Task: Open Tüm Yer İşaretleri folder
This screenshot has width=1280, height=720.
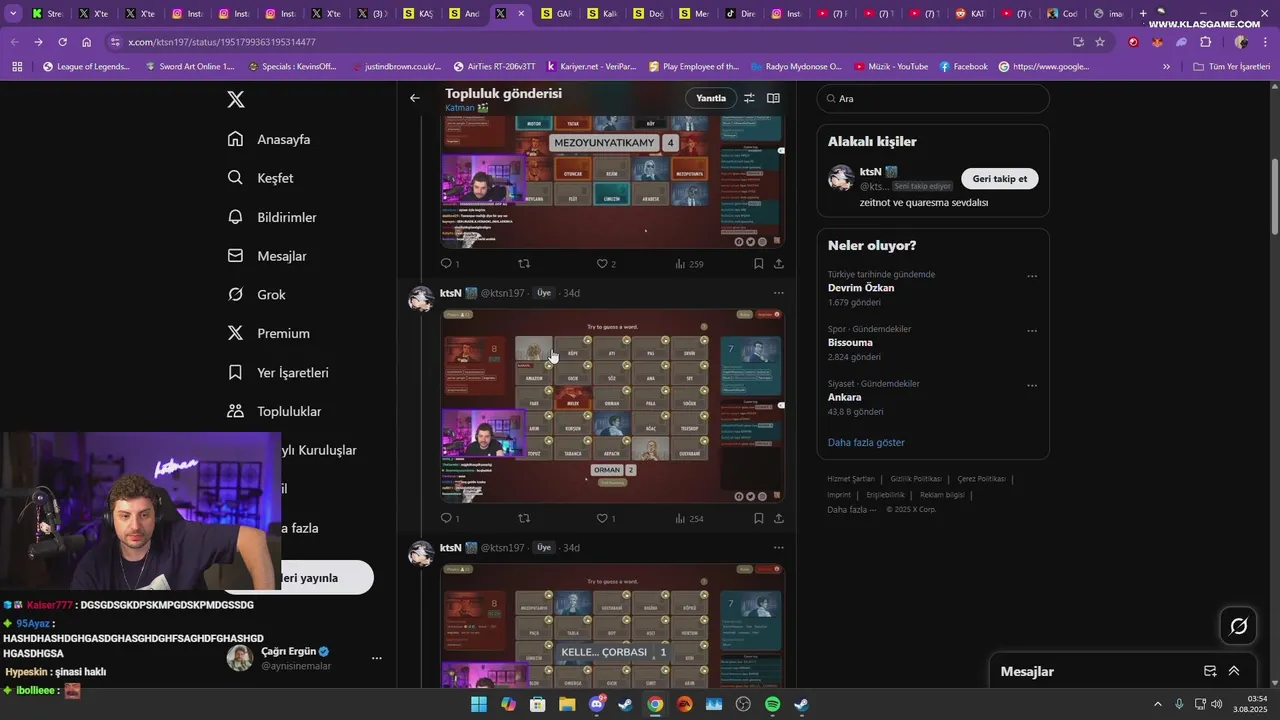Action: [1231, 67]
